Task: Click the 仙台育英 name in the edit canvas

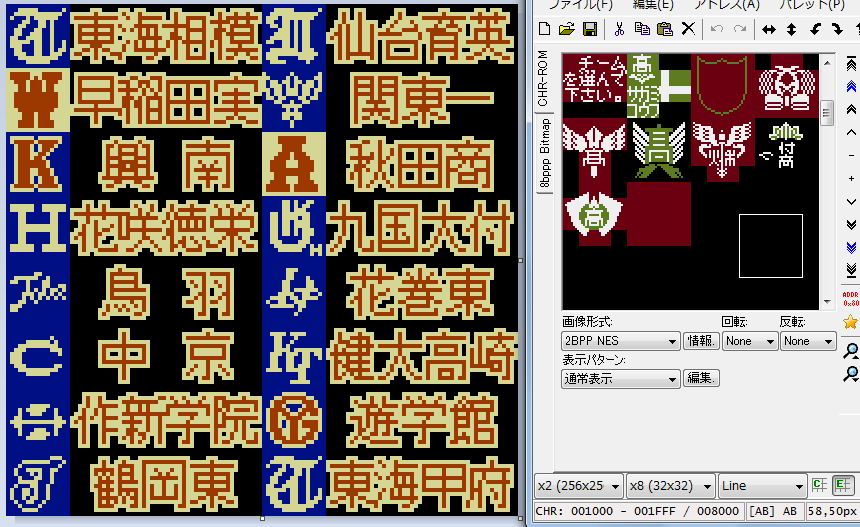Action: tap(421, 36)
